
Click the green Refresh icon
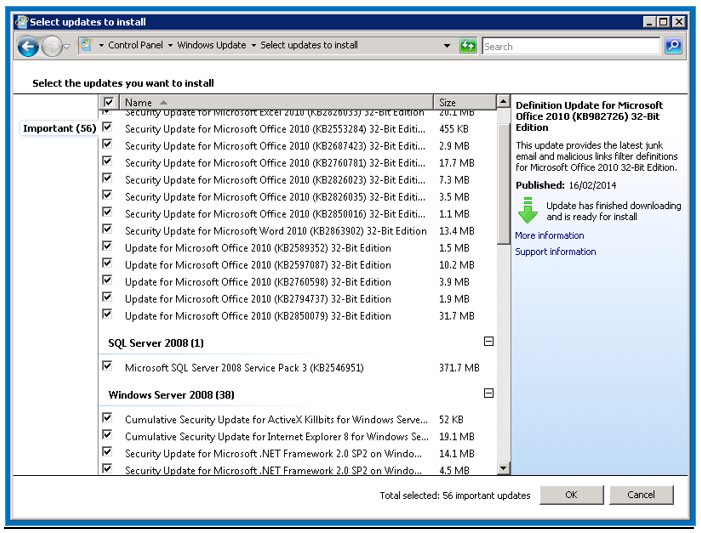(x=468, y=46)
